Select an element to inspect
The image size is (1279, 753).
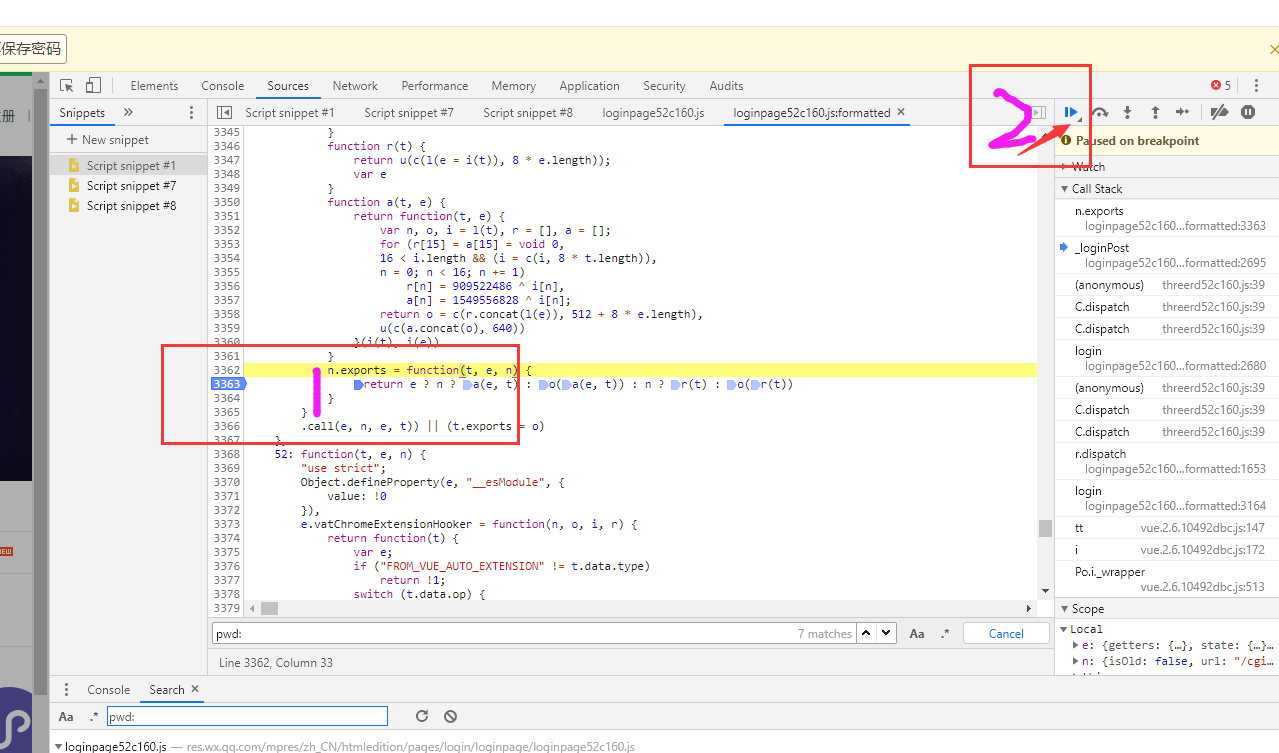tap(67, 86)
